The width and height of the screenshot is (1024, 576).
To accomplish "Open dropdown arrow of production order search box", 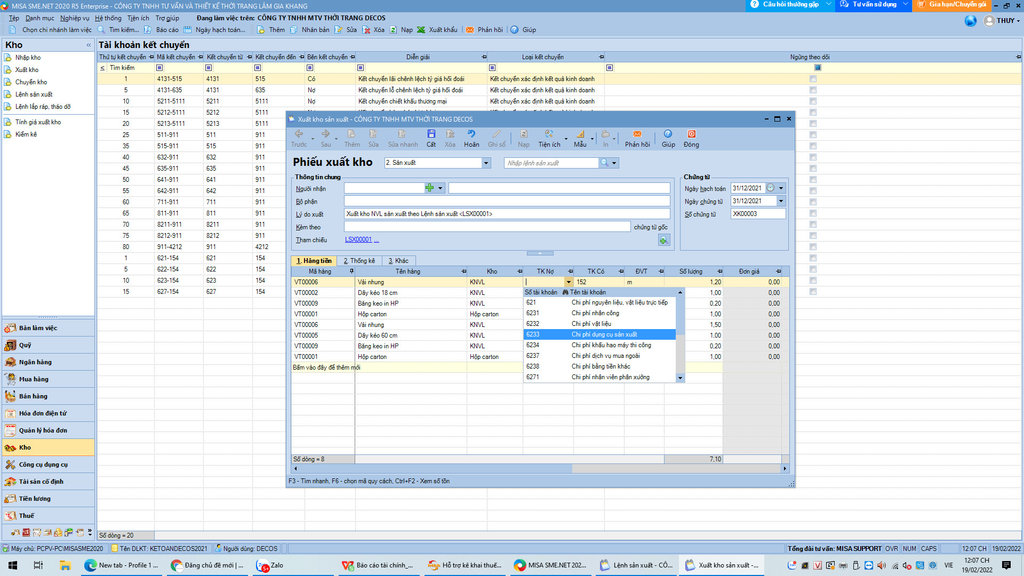I will (615, 163).
